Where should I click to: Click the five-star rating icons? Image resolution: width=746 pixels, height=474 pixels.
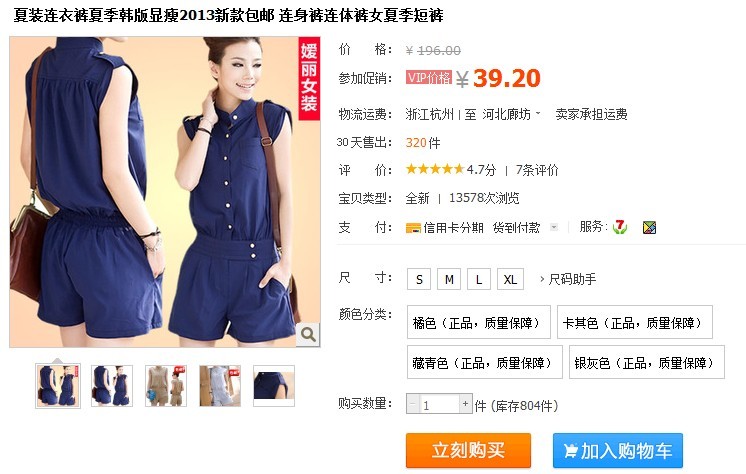(434, 169)
